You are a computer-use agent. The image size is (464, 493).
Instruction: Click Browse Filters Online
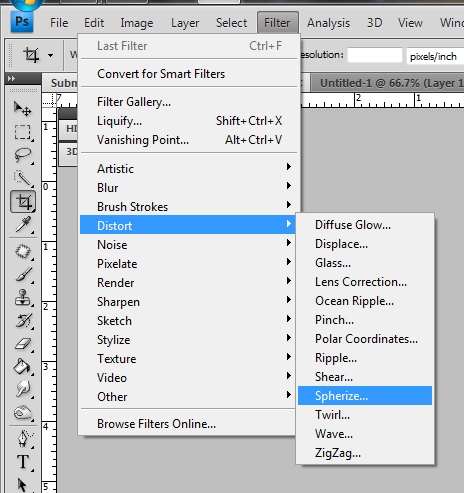[x=188, y=424]
